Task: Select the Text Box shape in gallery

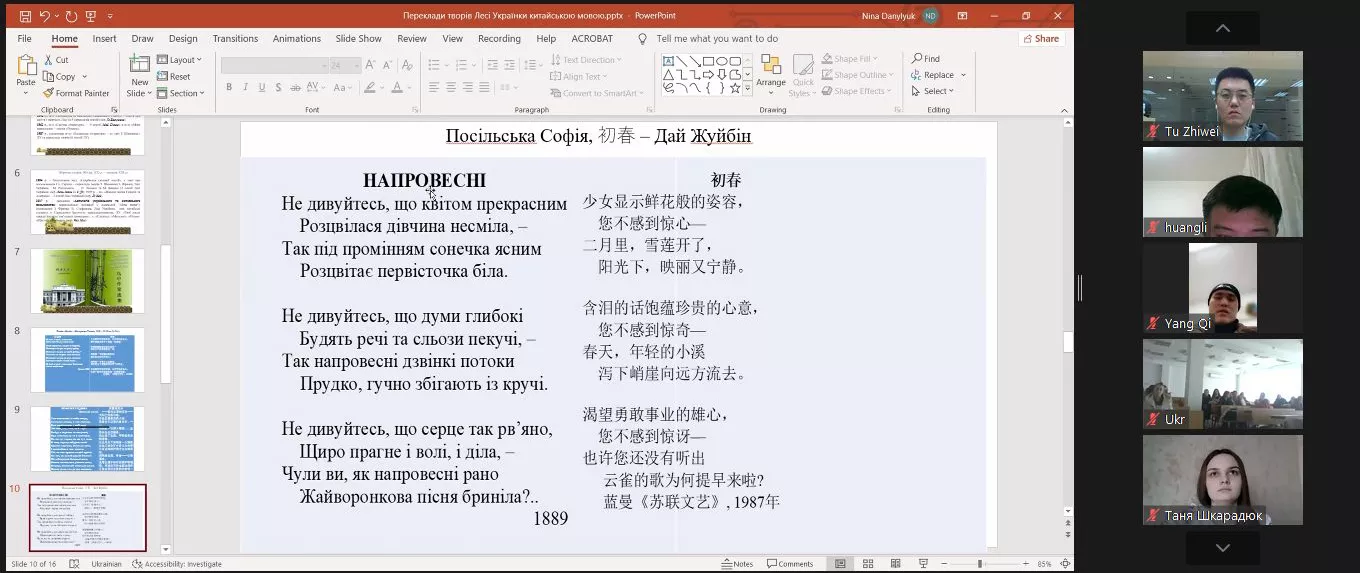Action: click(x=668, y=61)
